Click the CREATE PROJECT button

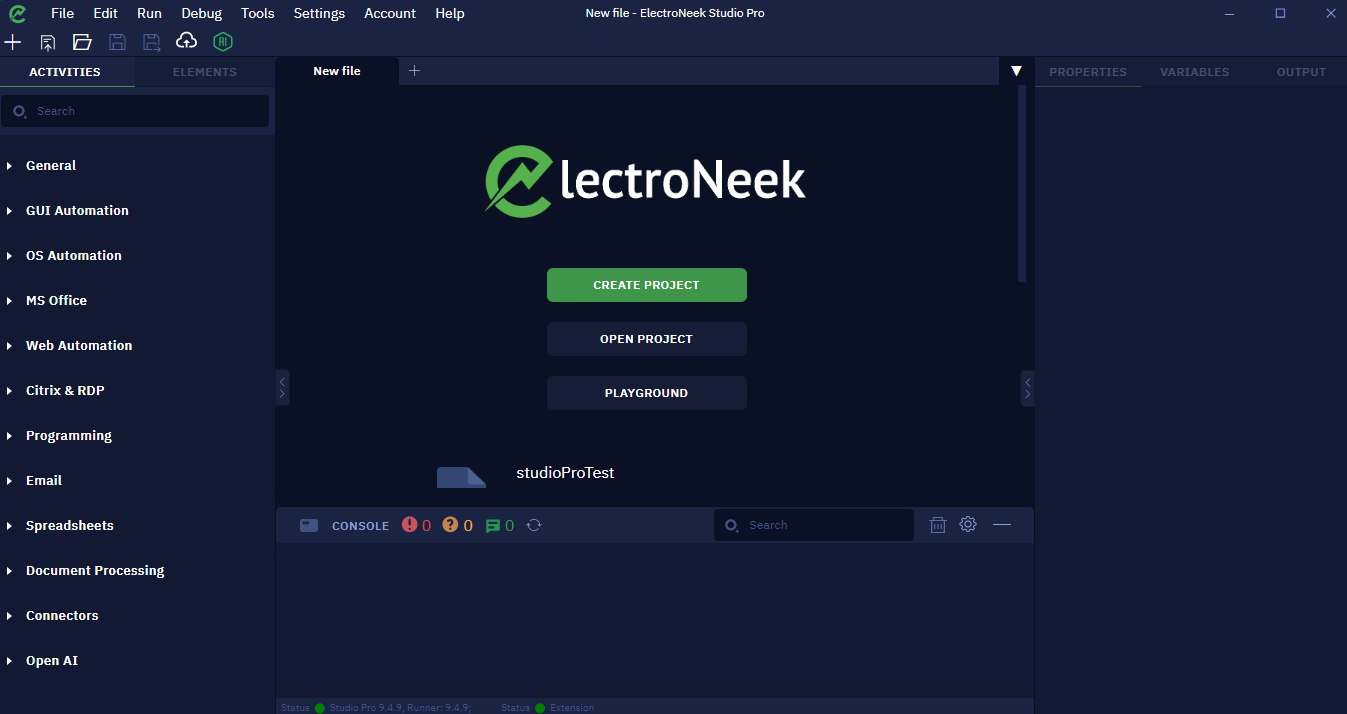[x=647, y=285]
